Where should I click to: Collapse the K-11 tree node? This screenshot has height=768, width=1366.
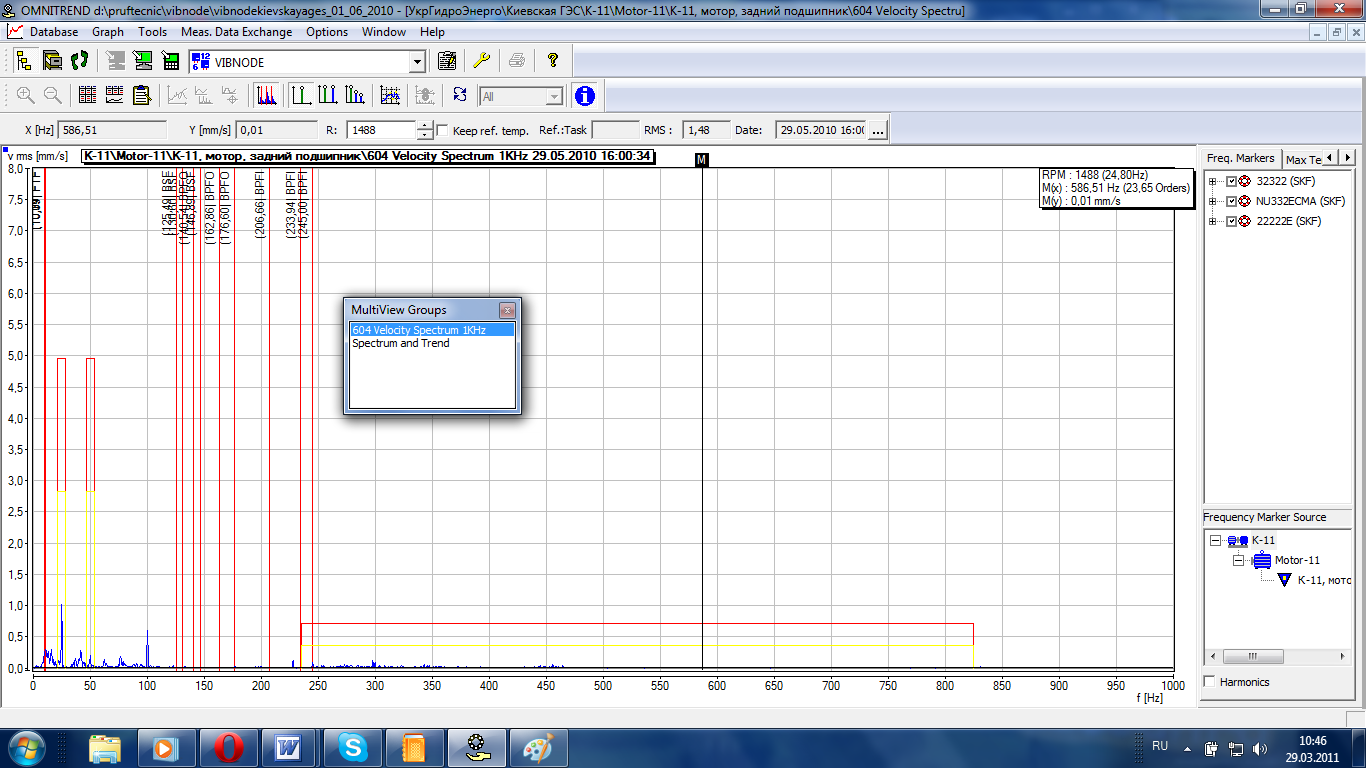click(x=1216, y=540)
